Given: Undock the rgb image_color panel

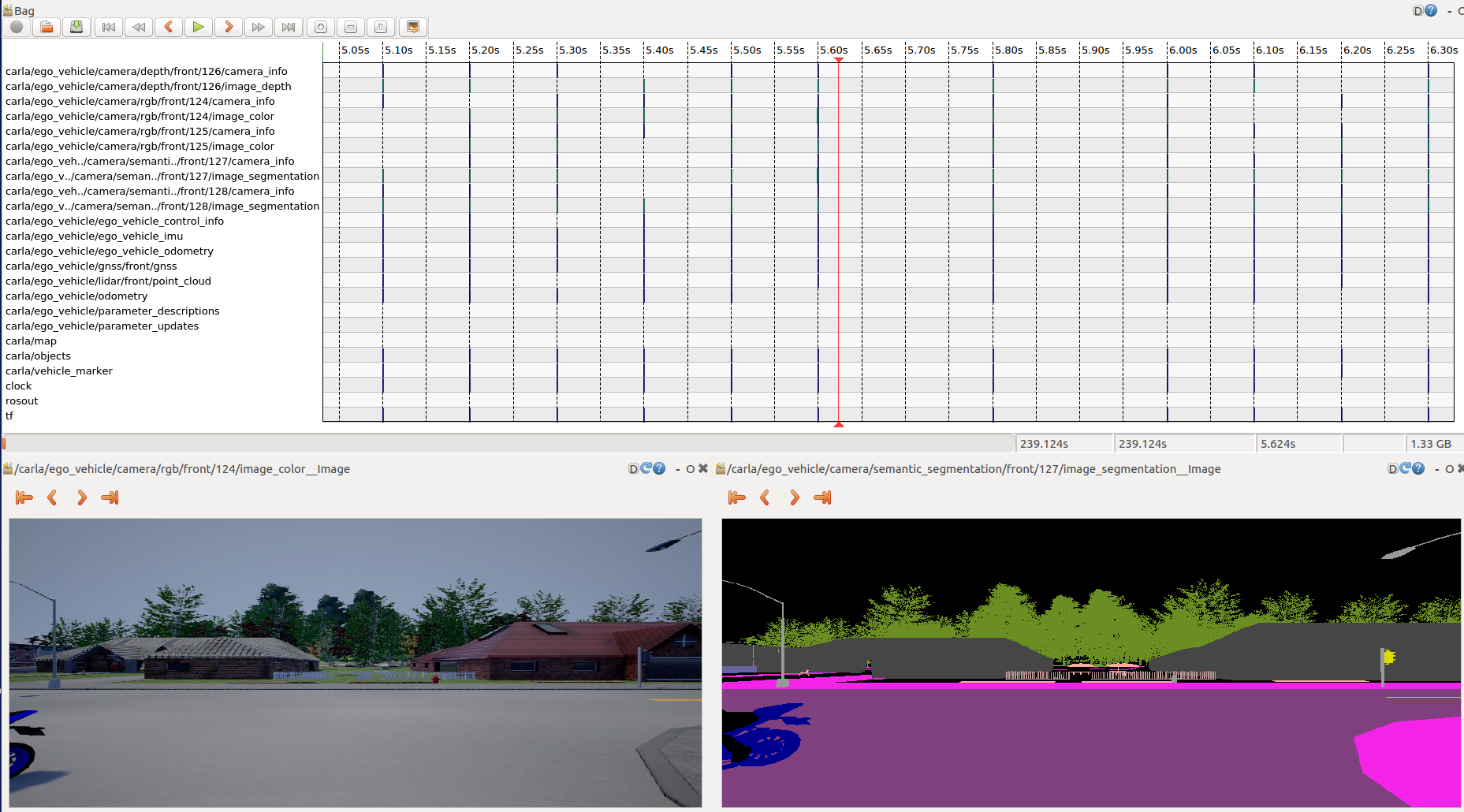Looking at the screenshot, I should (691, 469).
